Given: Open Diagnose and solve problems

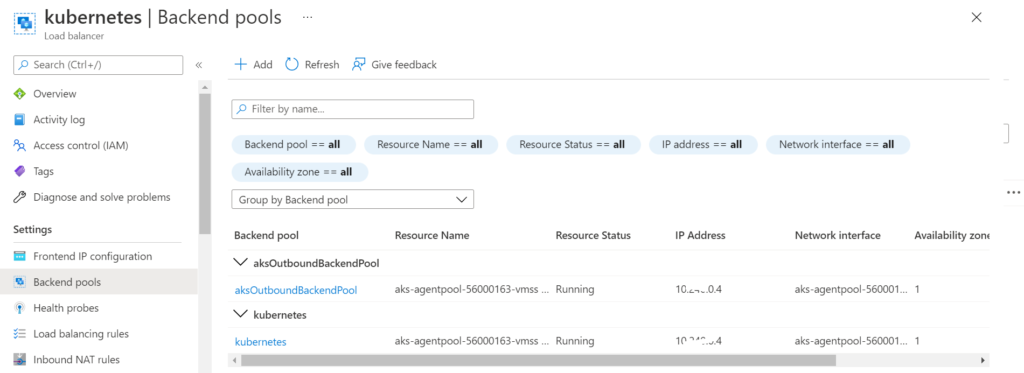Looking at the screenshot, I should pyautogui.click(x=101, y=197).
